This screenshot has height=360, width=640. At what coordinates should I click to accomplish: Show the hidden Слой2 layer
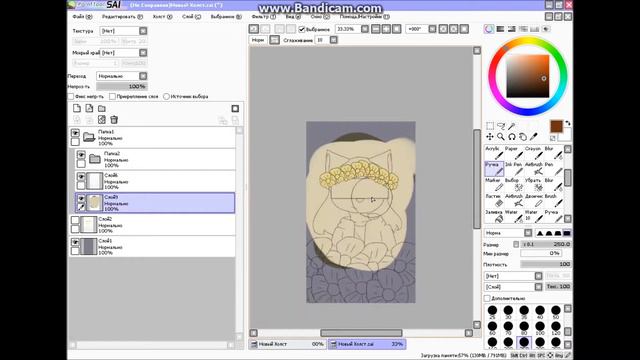(x=75, y=220)
